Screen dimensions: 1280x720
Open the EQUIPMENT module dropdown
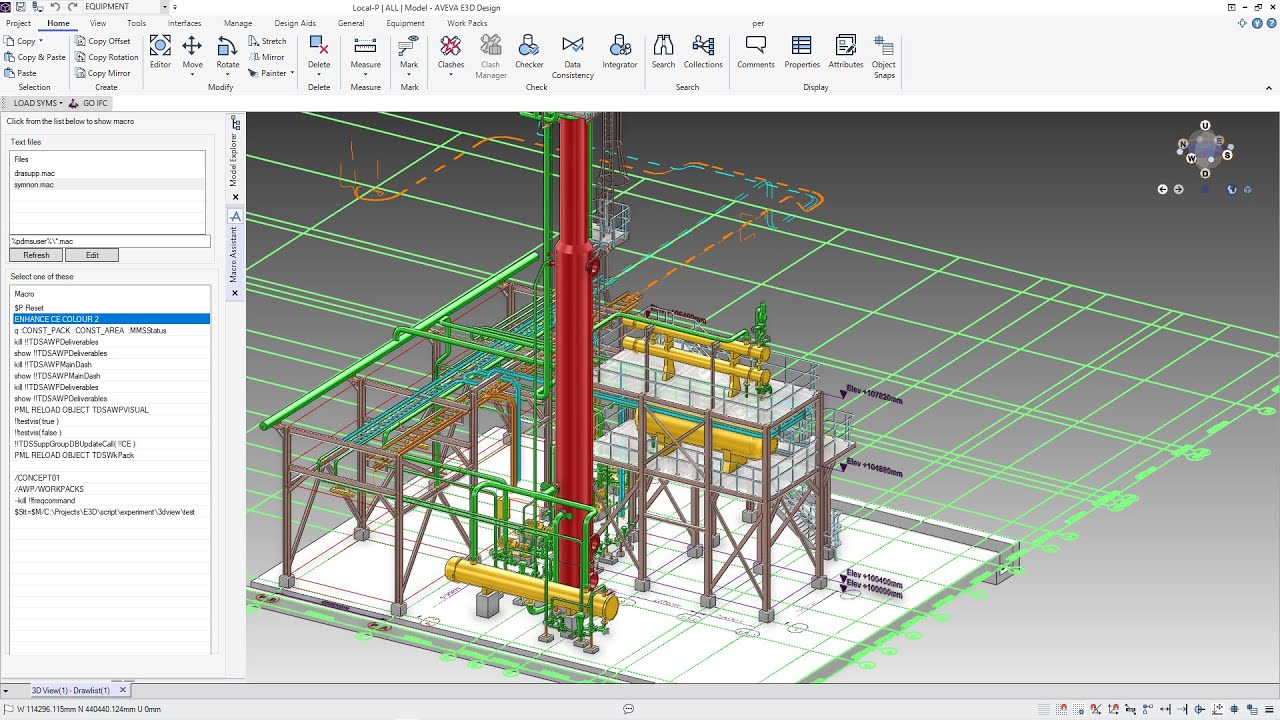tap(163, 7)
